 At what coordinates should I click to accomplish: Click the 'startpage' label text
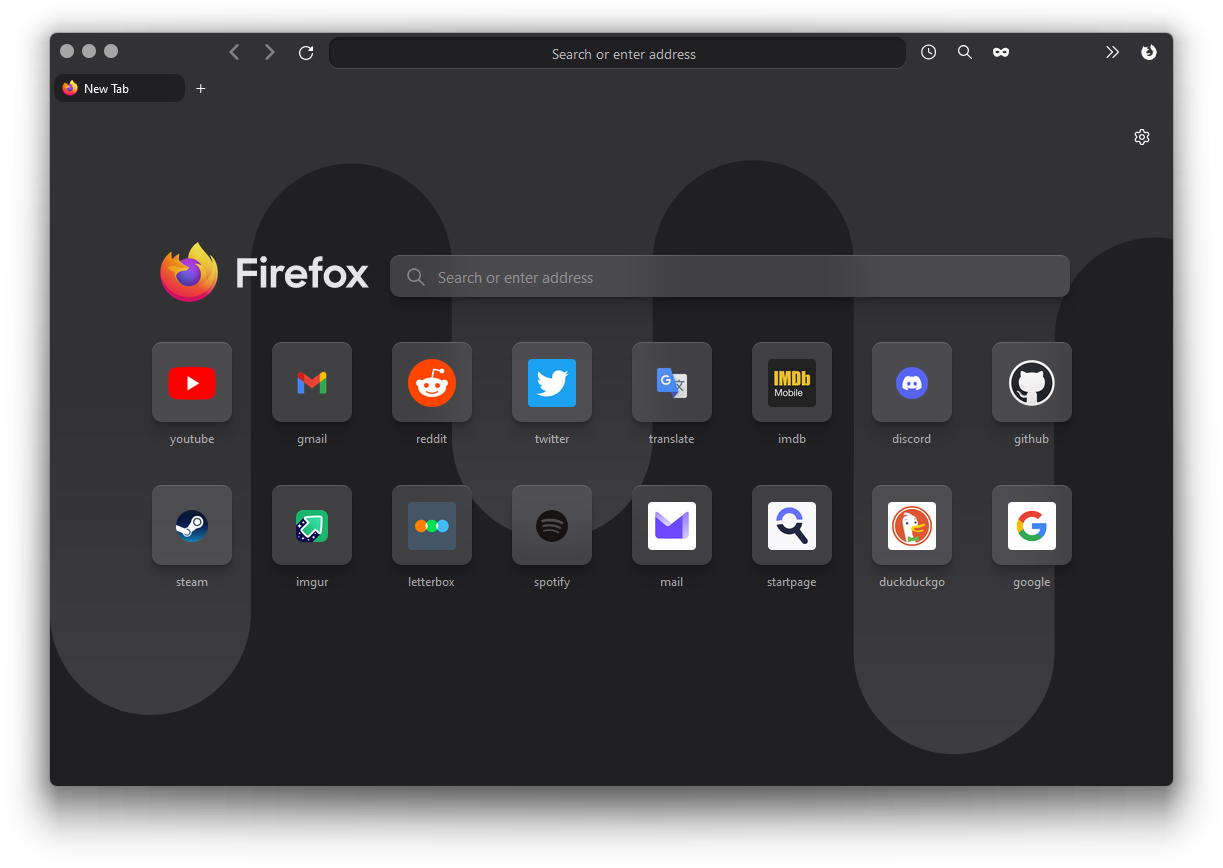pyautogui.click(x=792, y=582)
